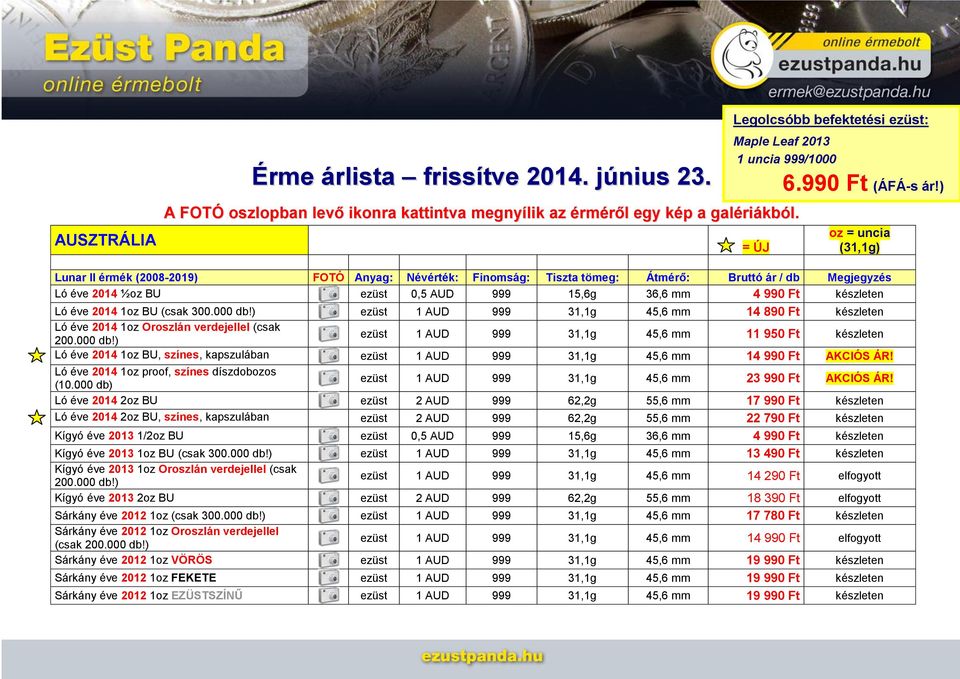Click the 36,6 mm diameter of Ló éve ½oz

click(x=668, y=294)
